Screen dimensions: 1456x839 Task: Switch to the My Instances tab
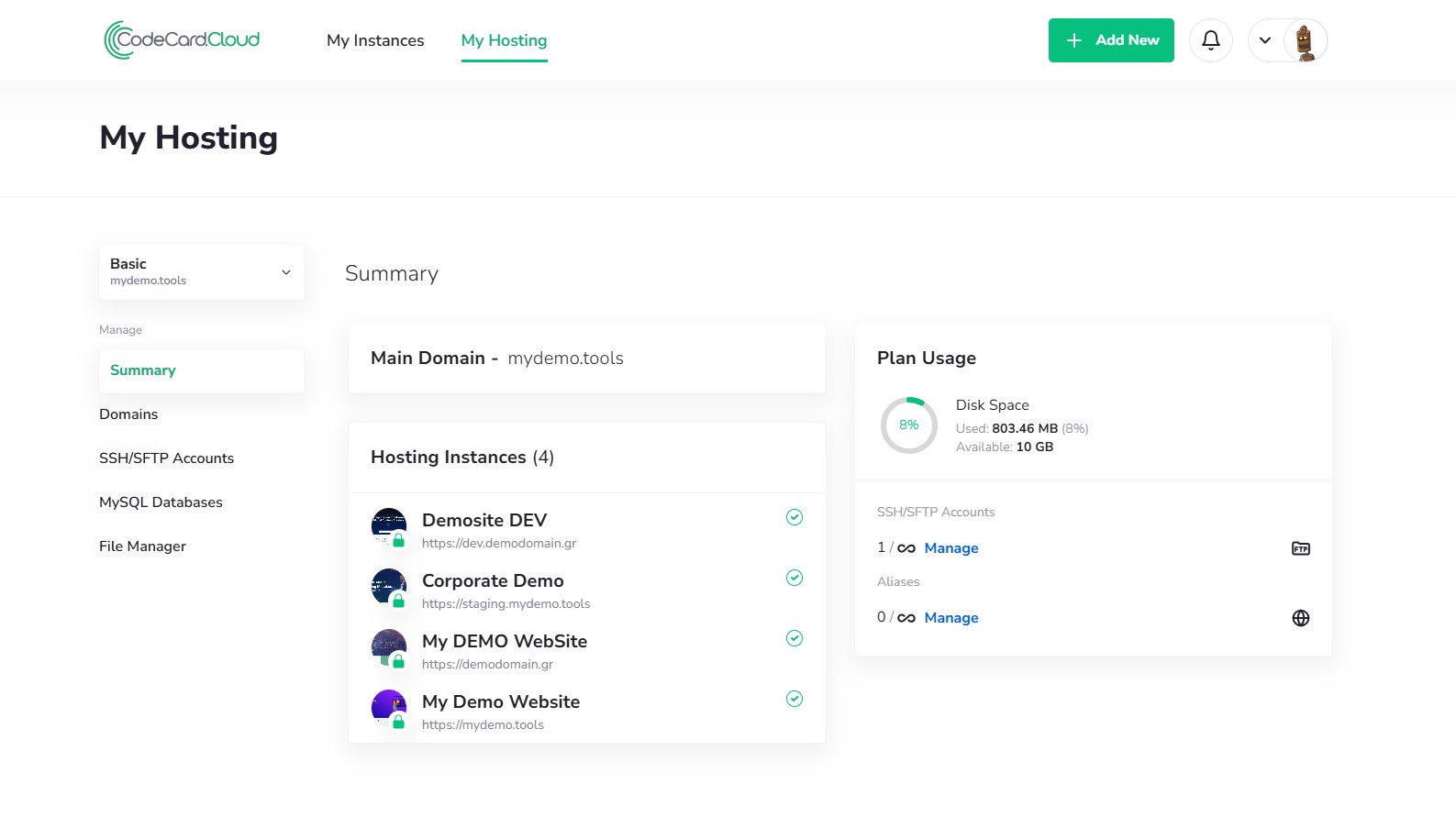(375, 40)
